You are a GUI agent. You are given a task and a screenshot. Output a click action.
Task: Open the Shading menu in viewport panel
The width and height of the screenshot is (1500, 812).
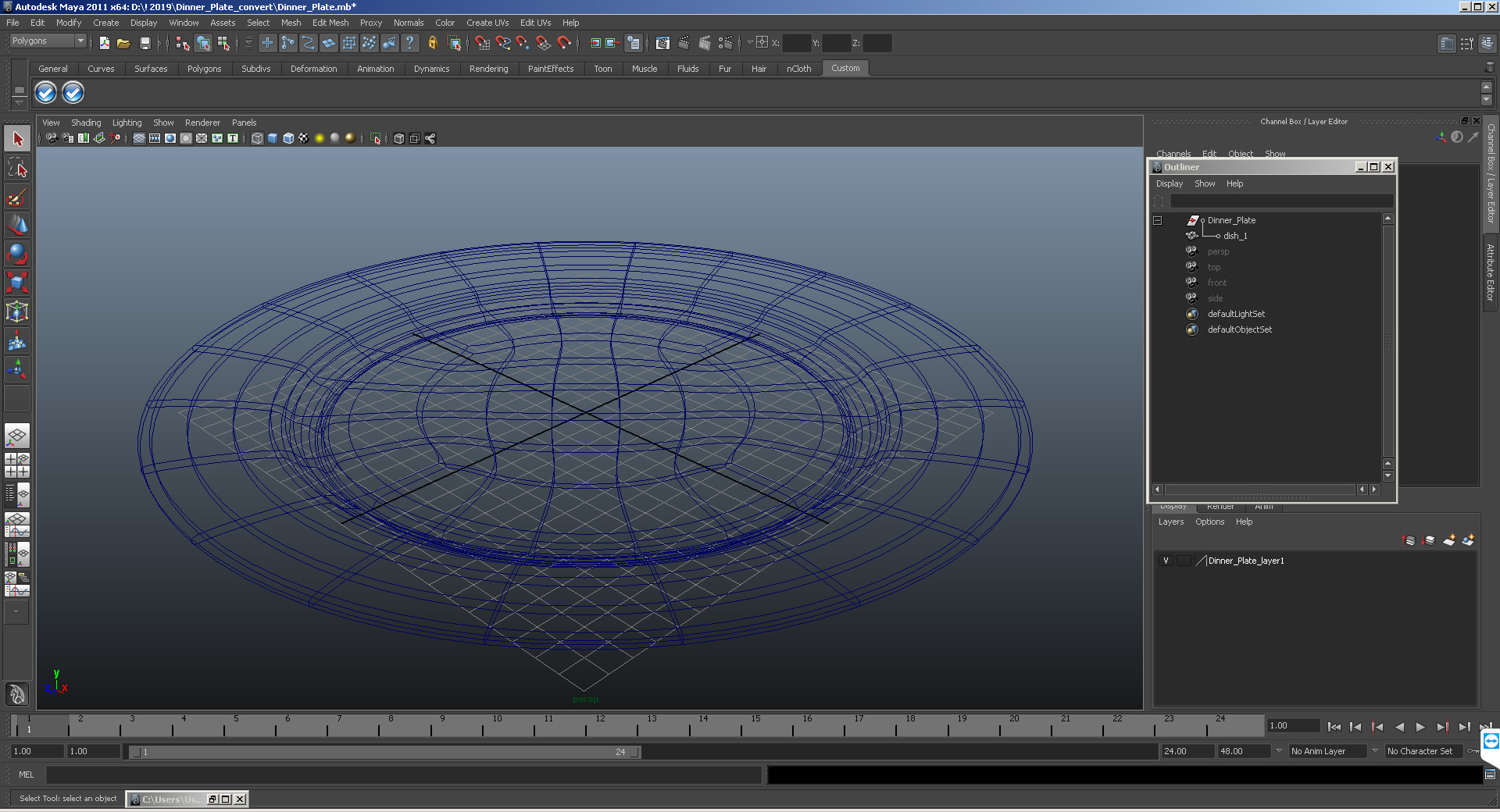coord(86,123)
